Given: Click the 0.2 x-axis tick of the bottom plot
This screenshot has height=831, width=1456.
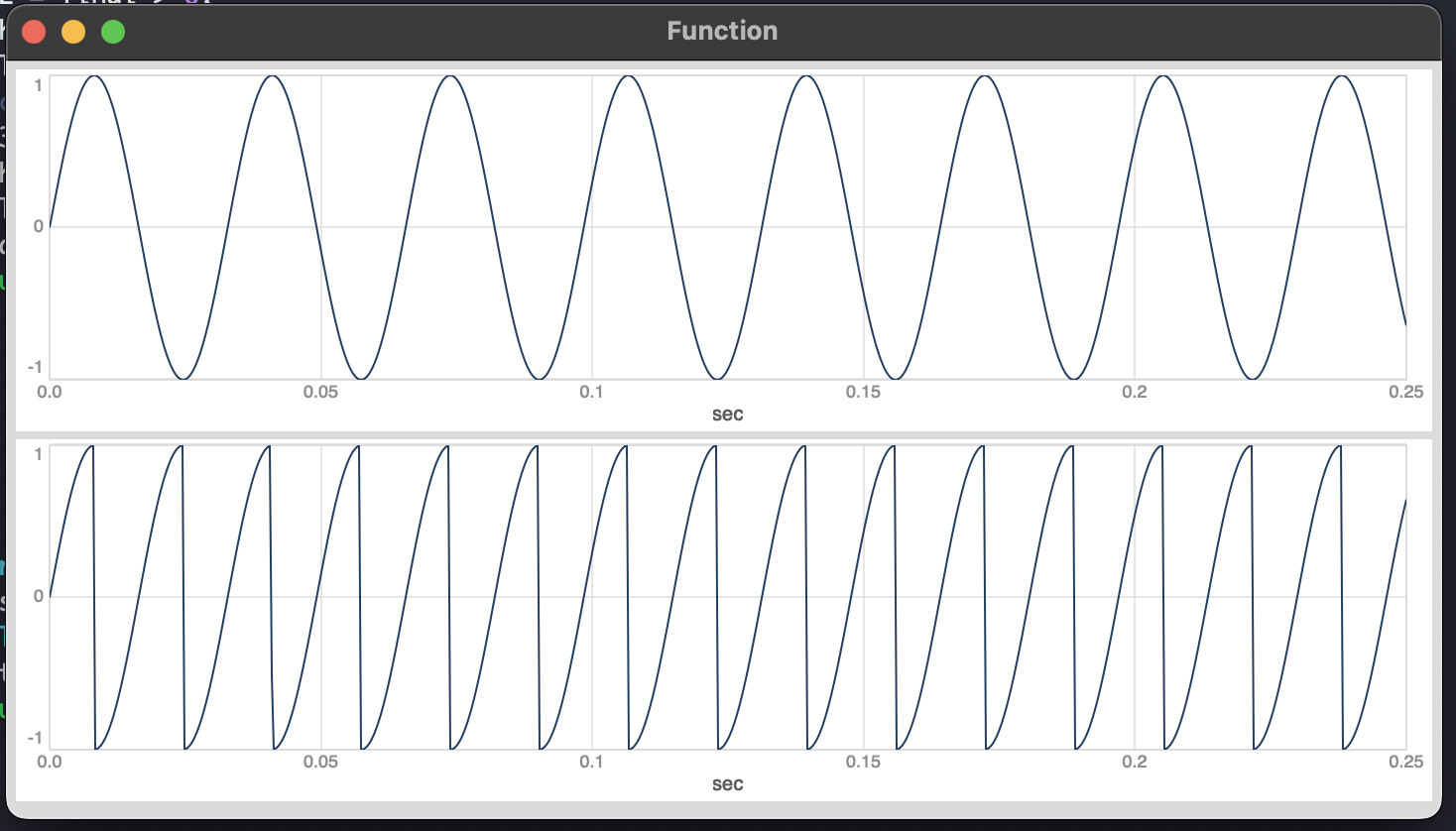Looking at the screenshot, I should pyautogui.click(x=1135, y=762).
